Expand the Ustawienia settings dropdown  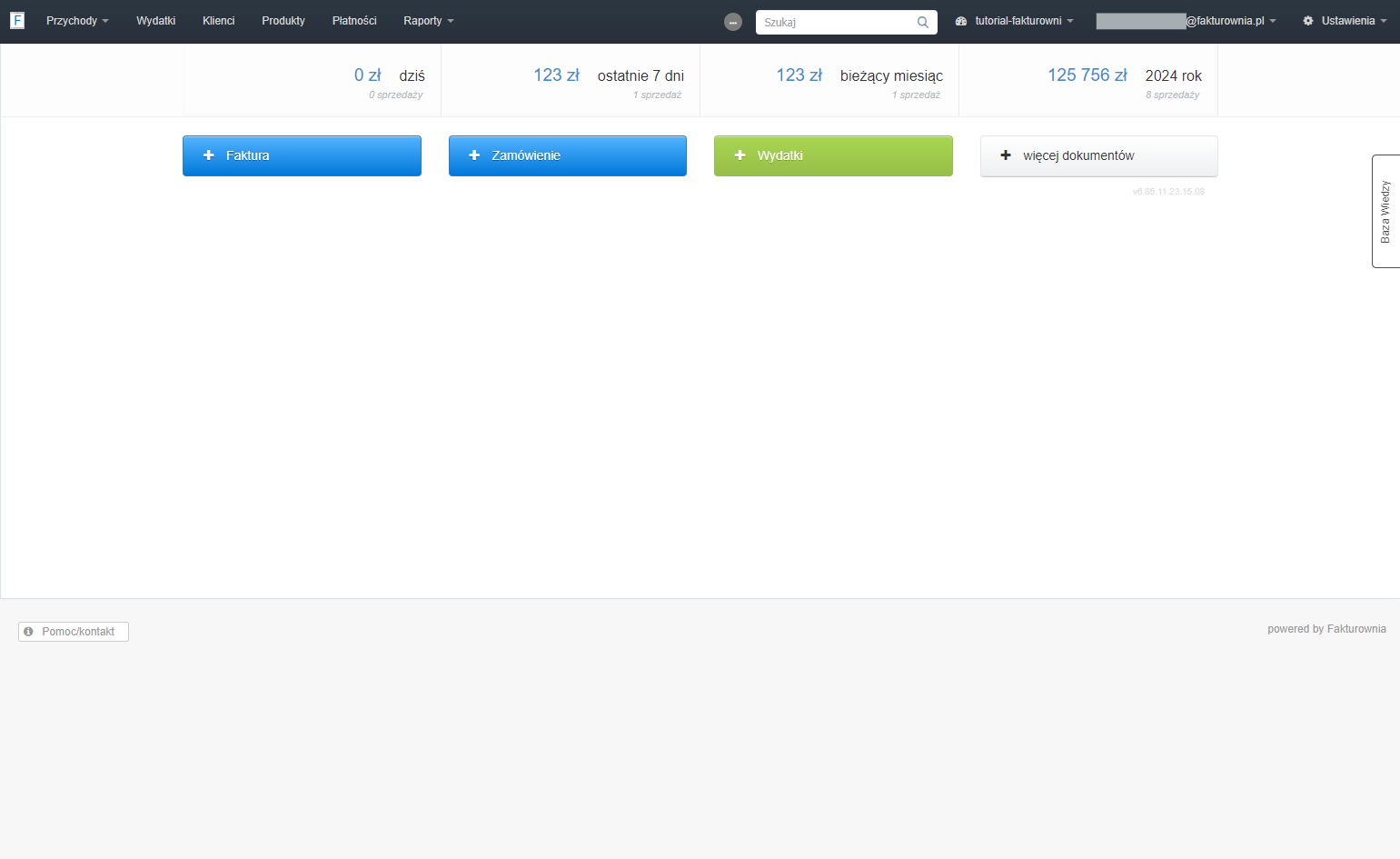click(1345, 21)
